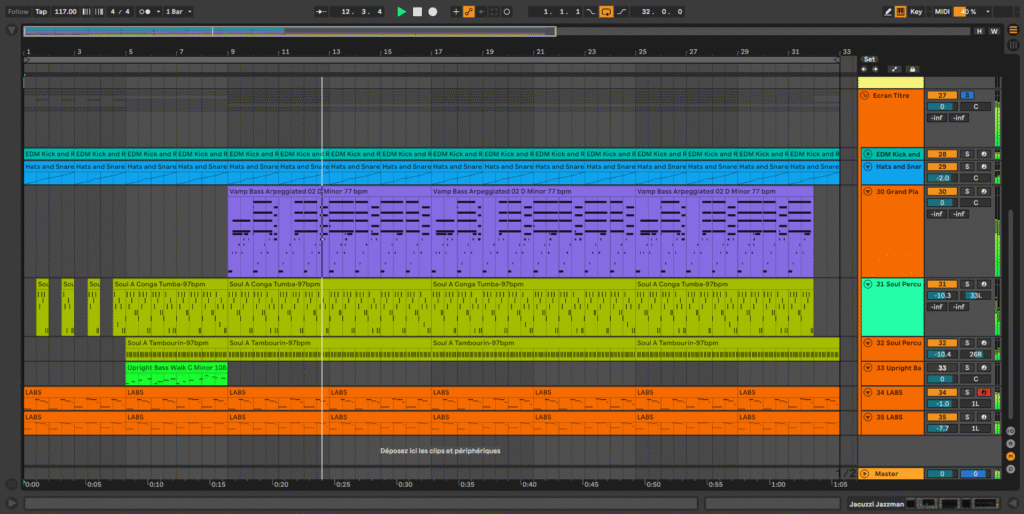Click the Arrangement Record button

(432, 12)
